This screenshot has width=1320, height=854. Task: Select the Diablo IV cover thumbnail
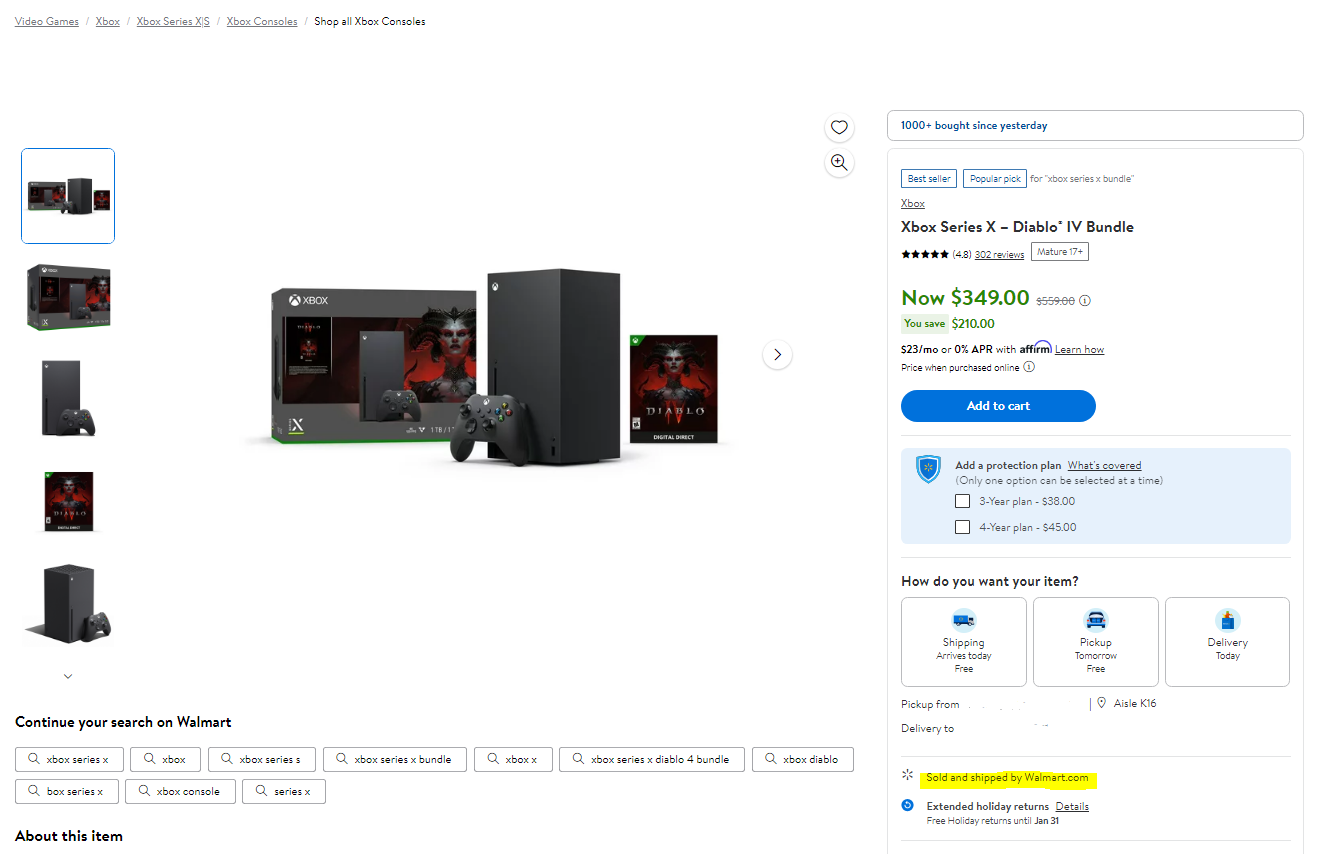[x=68, y=501]
